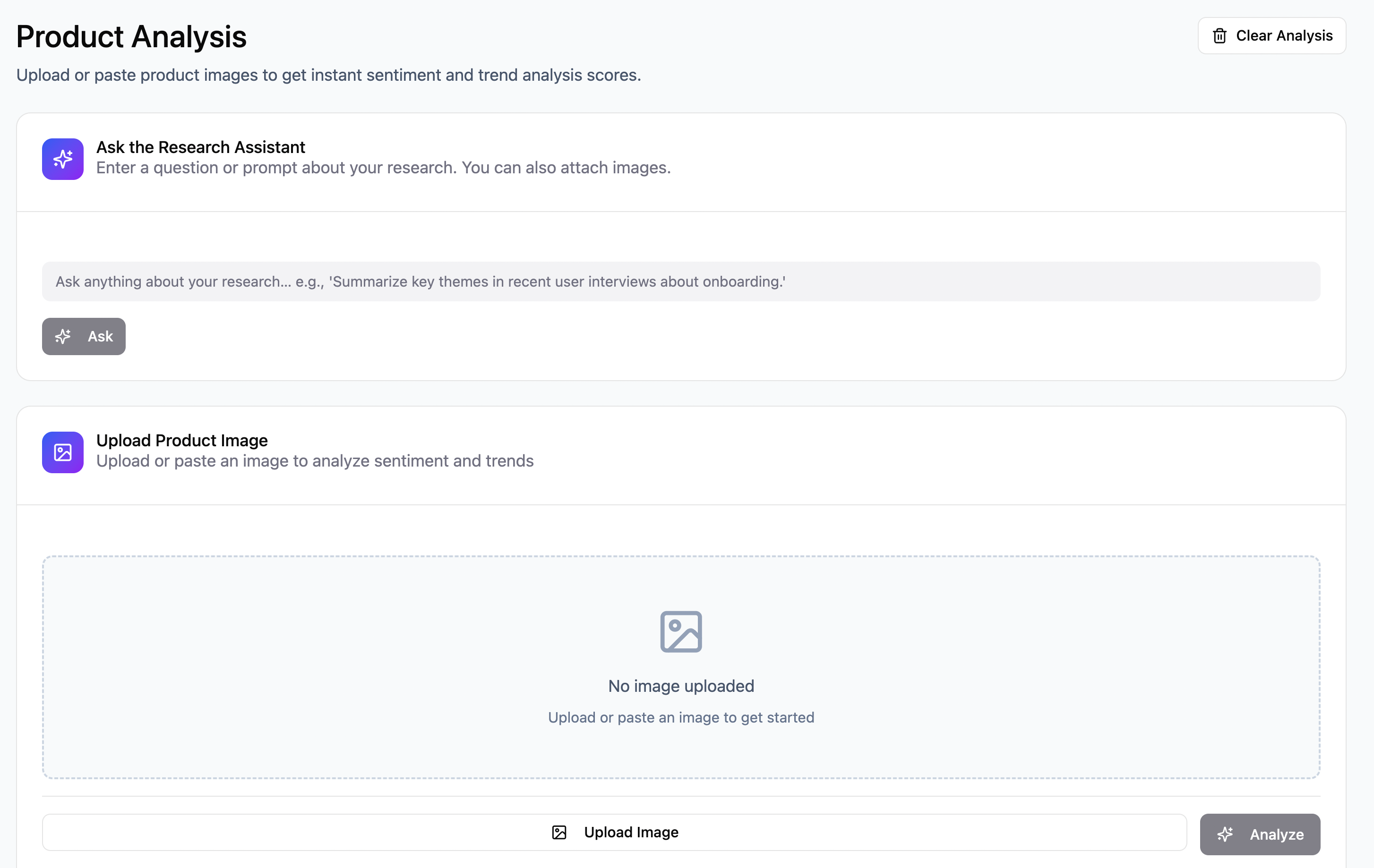
Task: Click the sparkle icon on Ask button
Action: coord(63,336)
